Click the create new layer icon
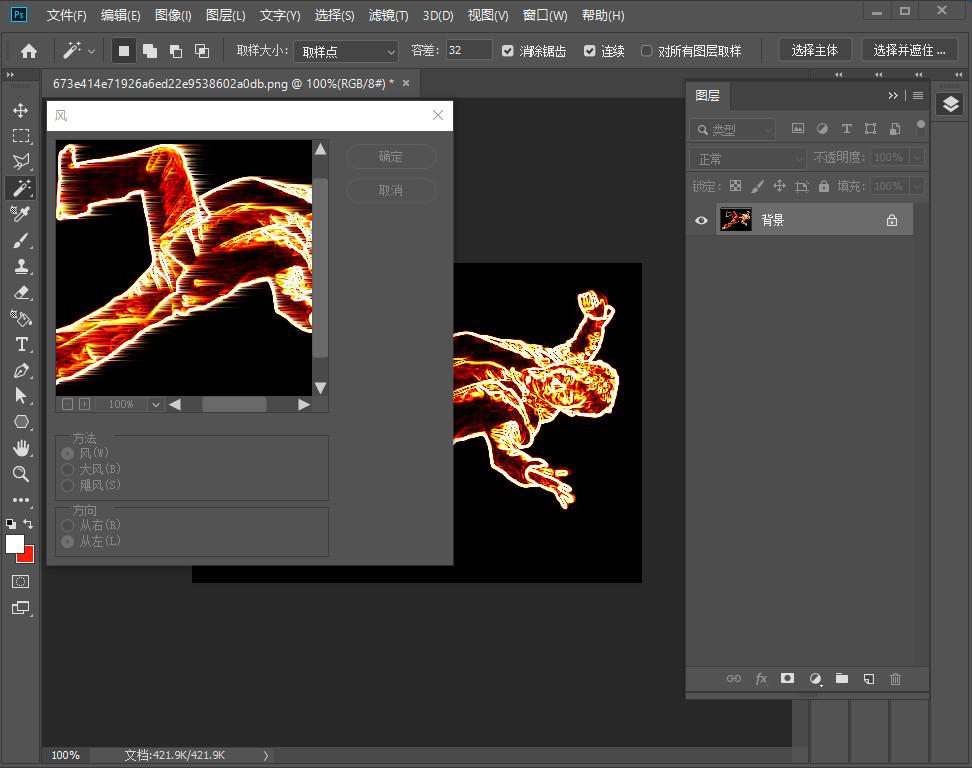Viewport: 972px width, 768px height. point(868,679)
